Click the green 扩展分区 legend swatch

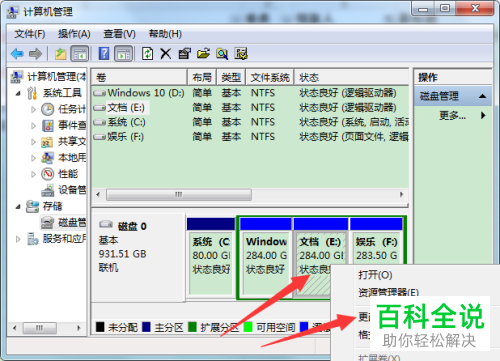tap(192, 327)
